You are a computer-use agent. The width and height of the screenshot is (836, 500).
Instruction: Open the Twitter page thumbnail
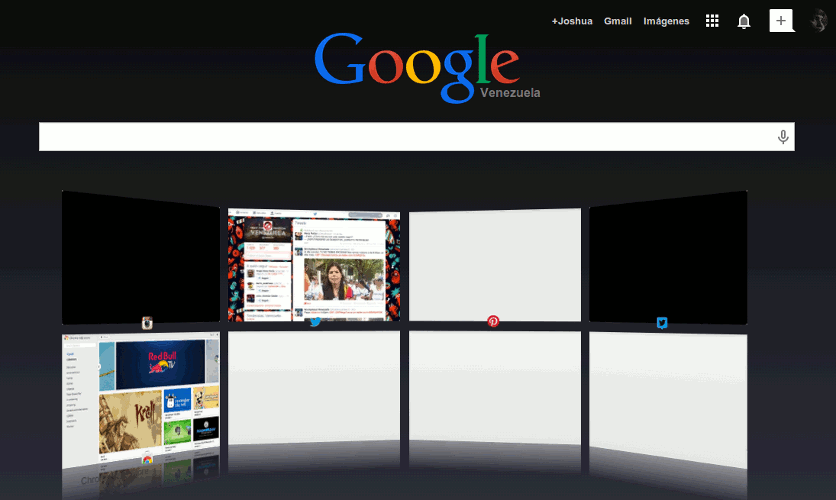314,265
